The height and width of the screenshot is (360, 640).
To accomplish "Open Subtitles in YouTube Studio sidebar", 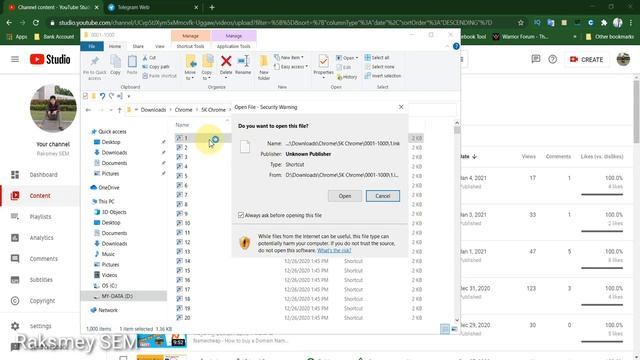I will (x=40, y=280).
